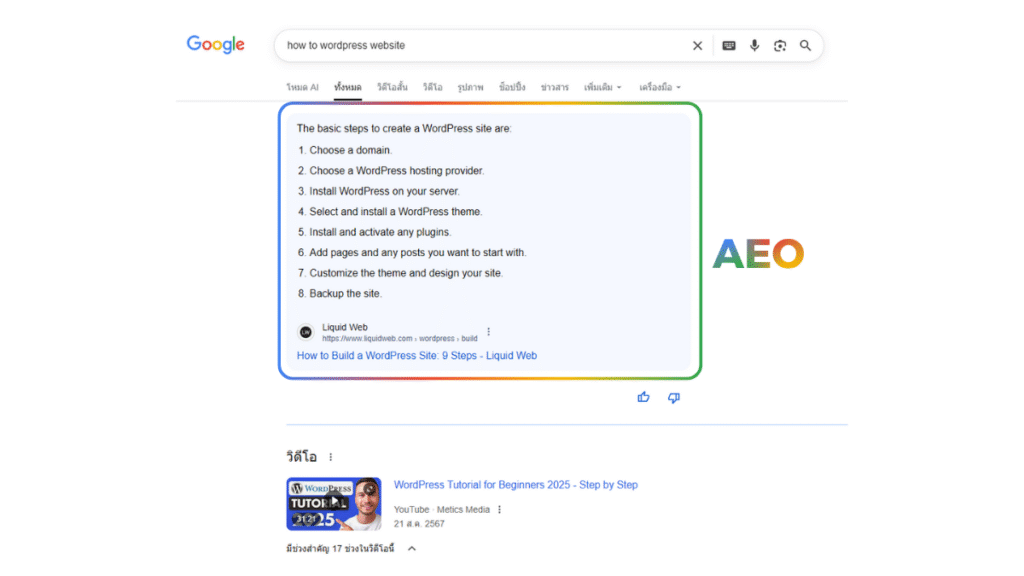Expand the เพิ่มเติม dropdown
Screen dimensions: 1024x576
(x=602, y=88)
